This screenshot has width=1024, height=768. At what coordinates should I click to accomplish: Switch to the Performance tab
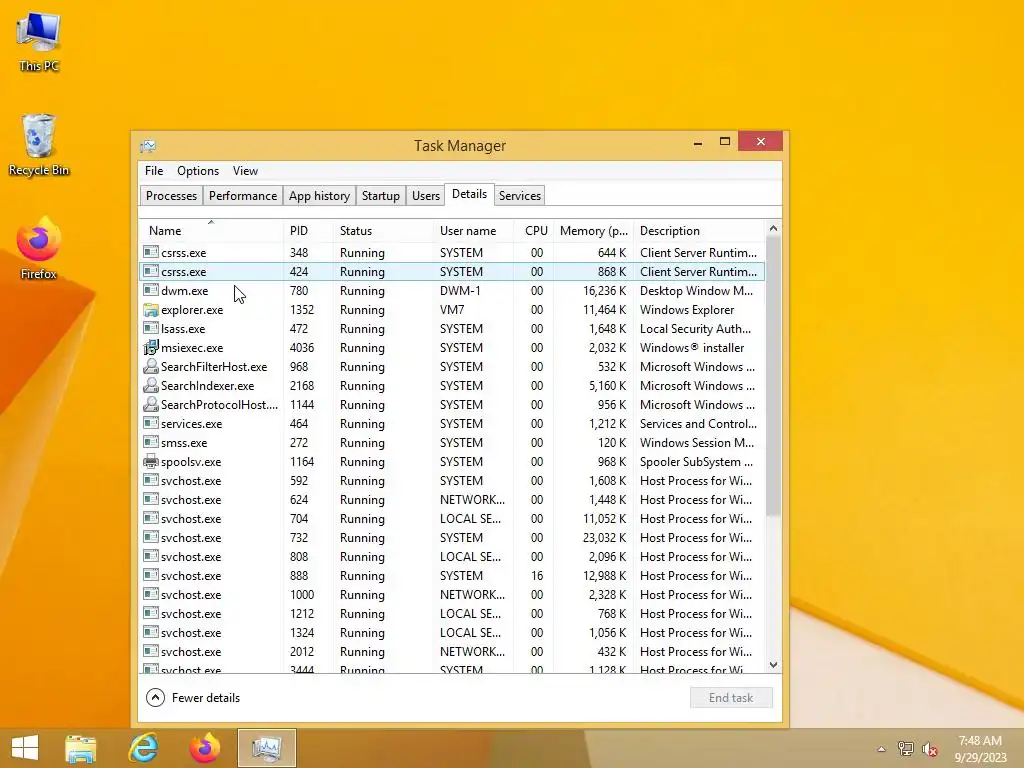point(243,196)
